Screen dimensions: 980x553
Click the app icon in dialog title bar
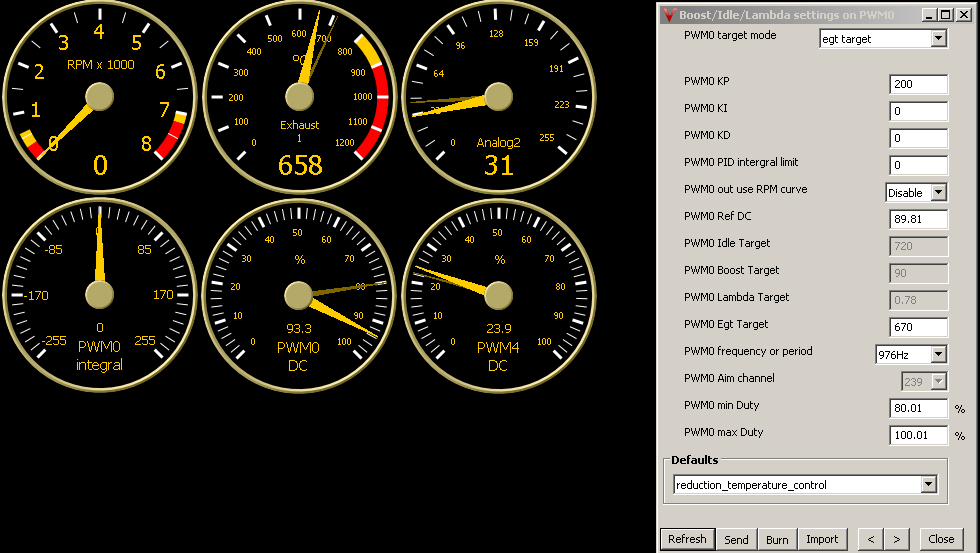point(669,15)
